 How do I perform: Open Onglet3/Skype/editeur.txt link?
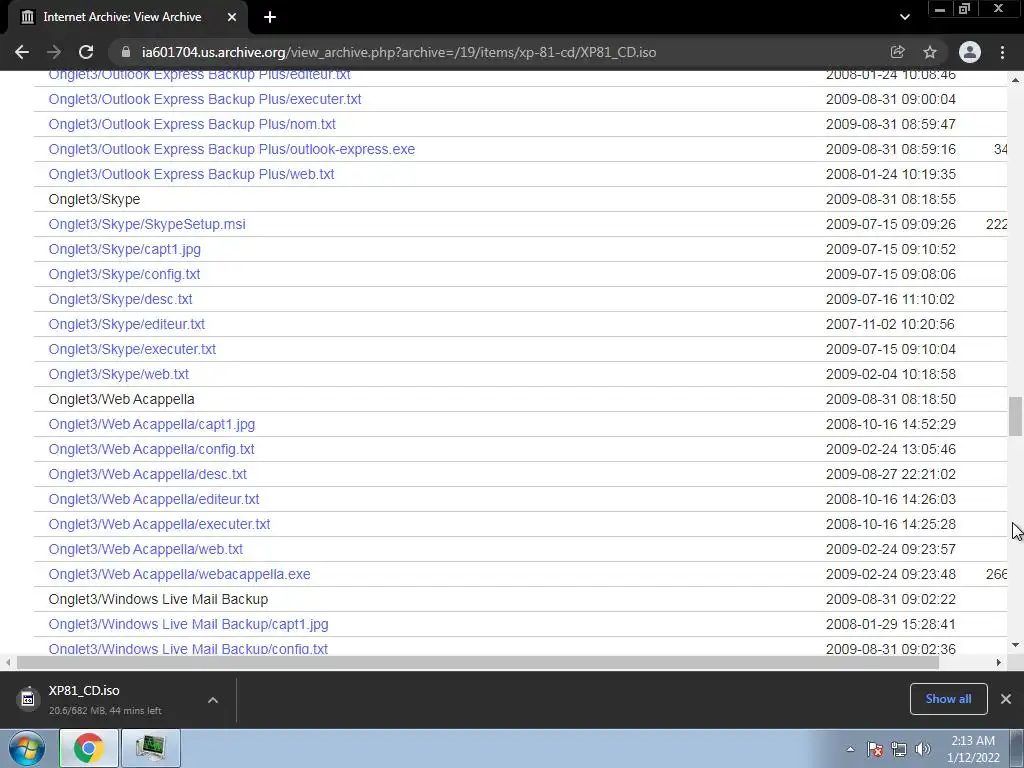click(127, 324)
